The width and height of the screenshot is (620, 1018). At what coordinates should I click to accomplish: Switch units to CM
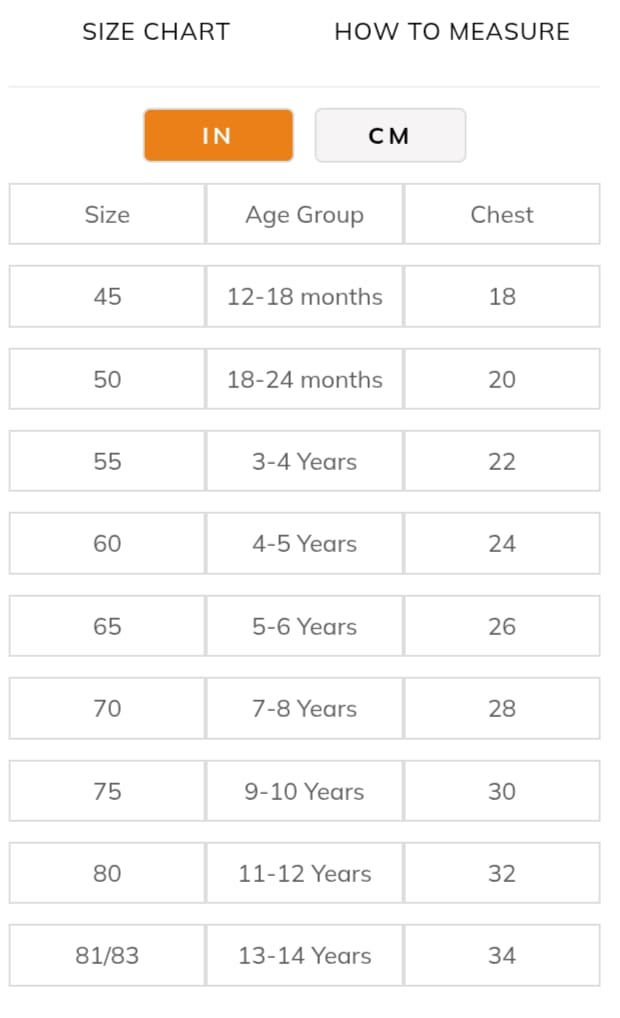390,136
